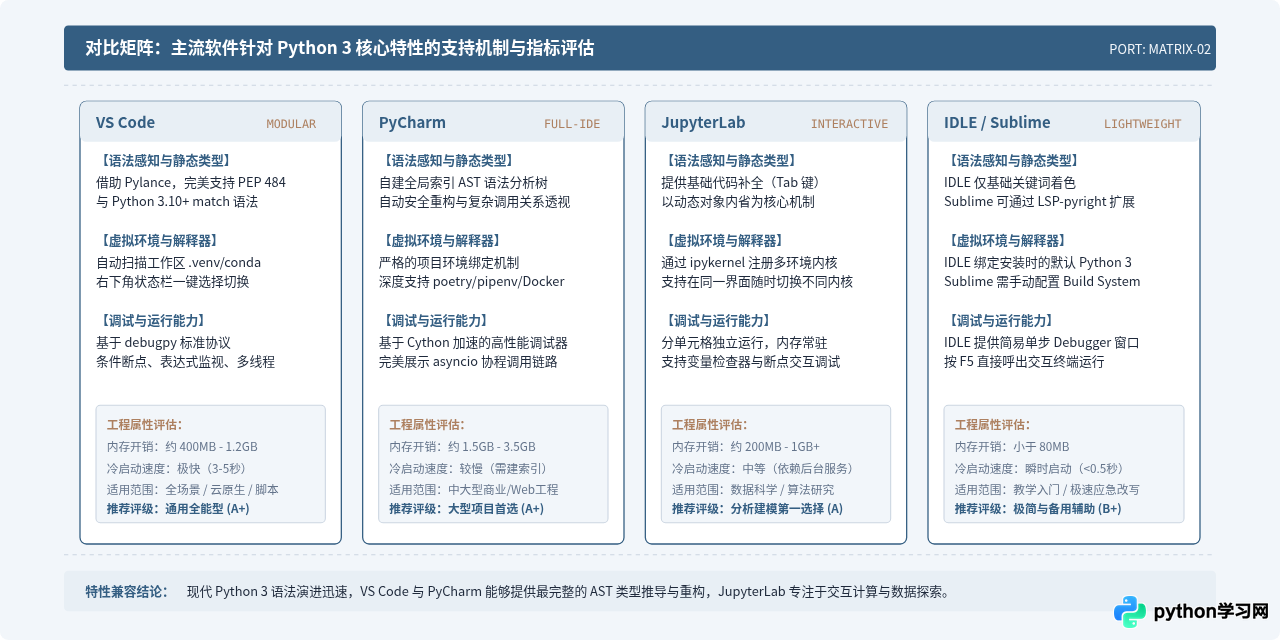The width and height of the screenshot is (1280, 640).
Task: Click 分单元格独立运行，内存常驻 line
Action: click(744, 342)
